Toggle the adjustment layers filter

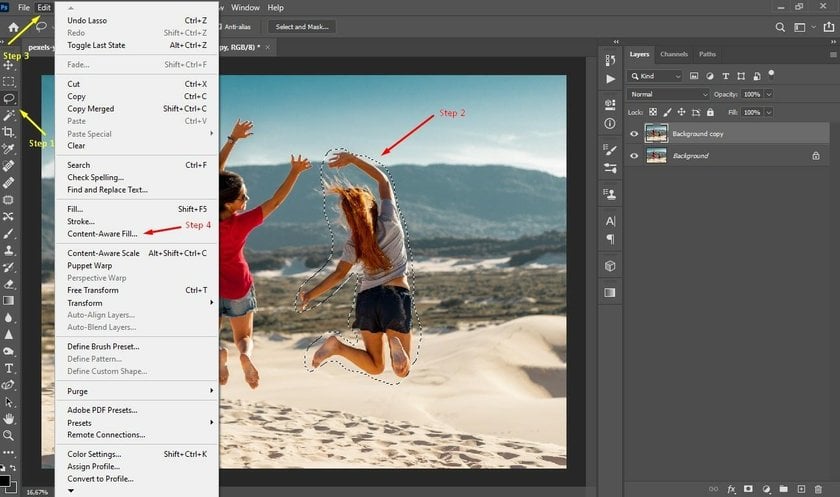tap(710, 76)
